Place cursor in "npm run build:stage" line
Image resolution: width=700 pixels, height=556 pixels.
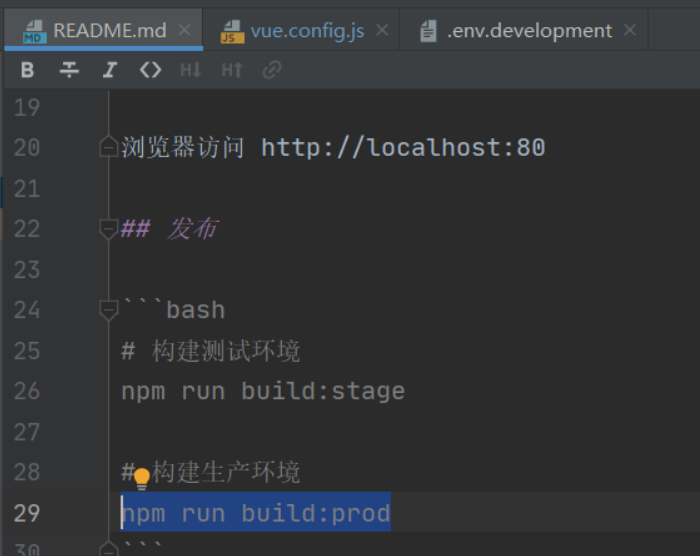(262, 391)
